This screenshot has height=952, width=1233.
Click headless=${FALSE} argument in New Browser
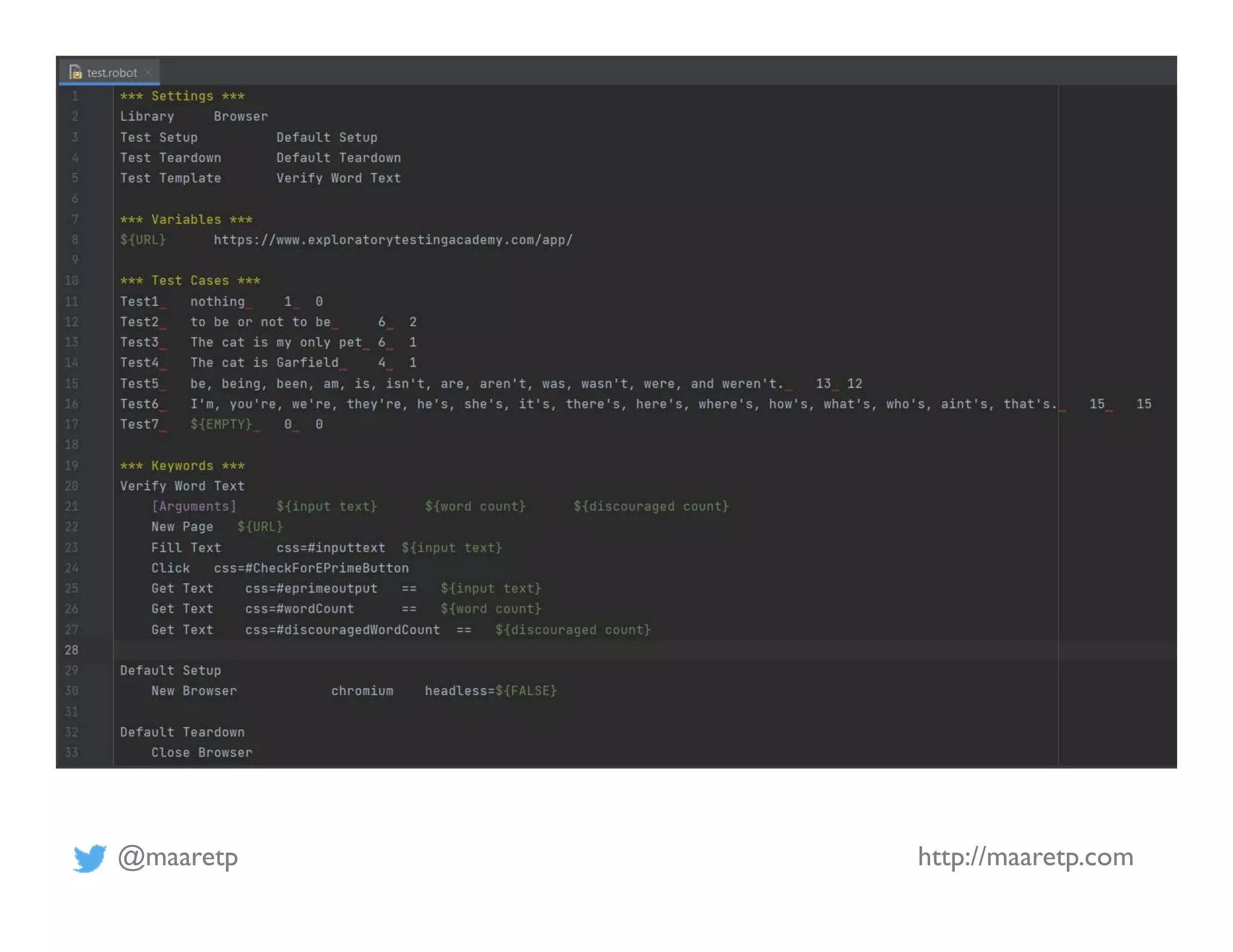(490, 691)
